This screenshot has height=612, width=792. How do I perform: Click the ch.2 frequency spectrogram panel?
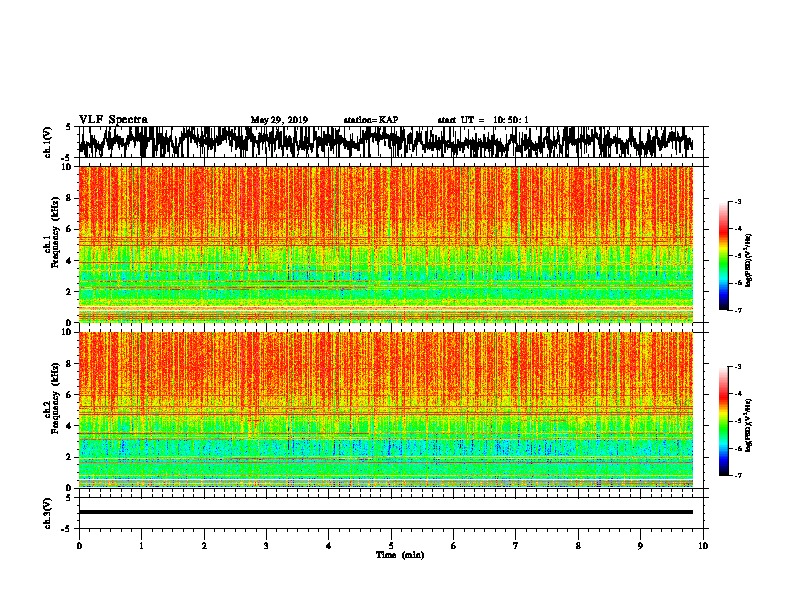pos(386,410)
